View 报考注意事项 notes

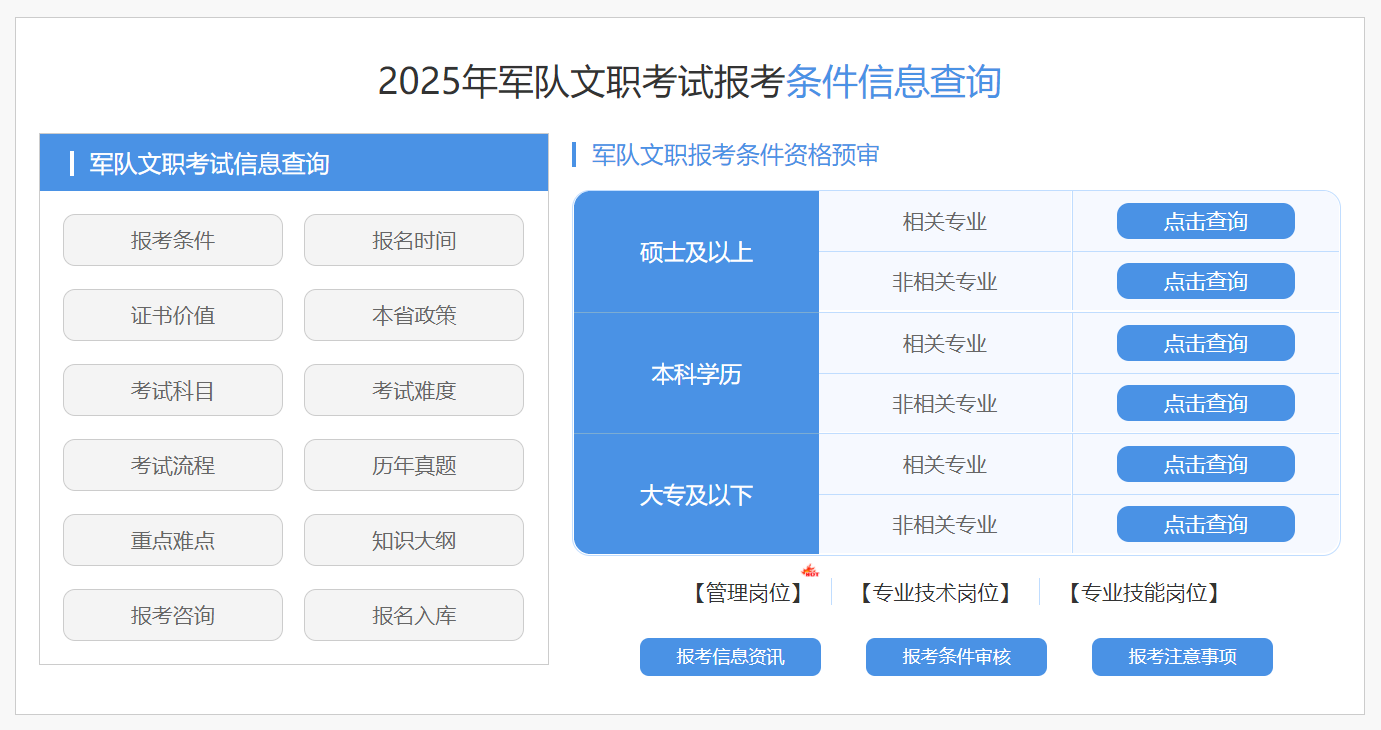coord(1182,657)
